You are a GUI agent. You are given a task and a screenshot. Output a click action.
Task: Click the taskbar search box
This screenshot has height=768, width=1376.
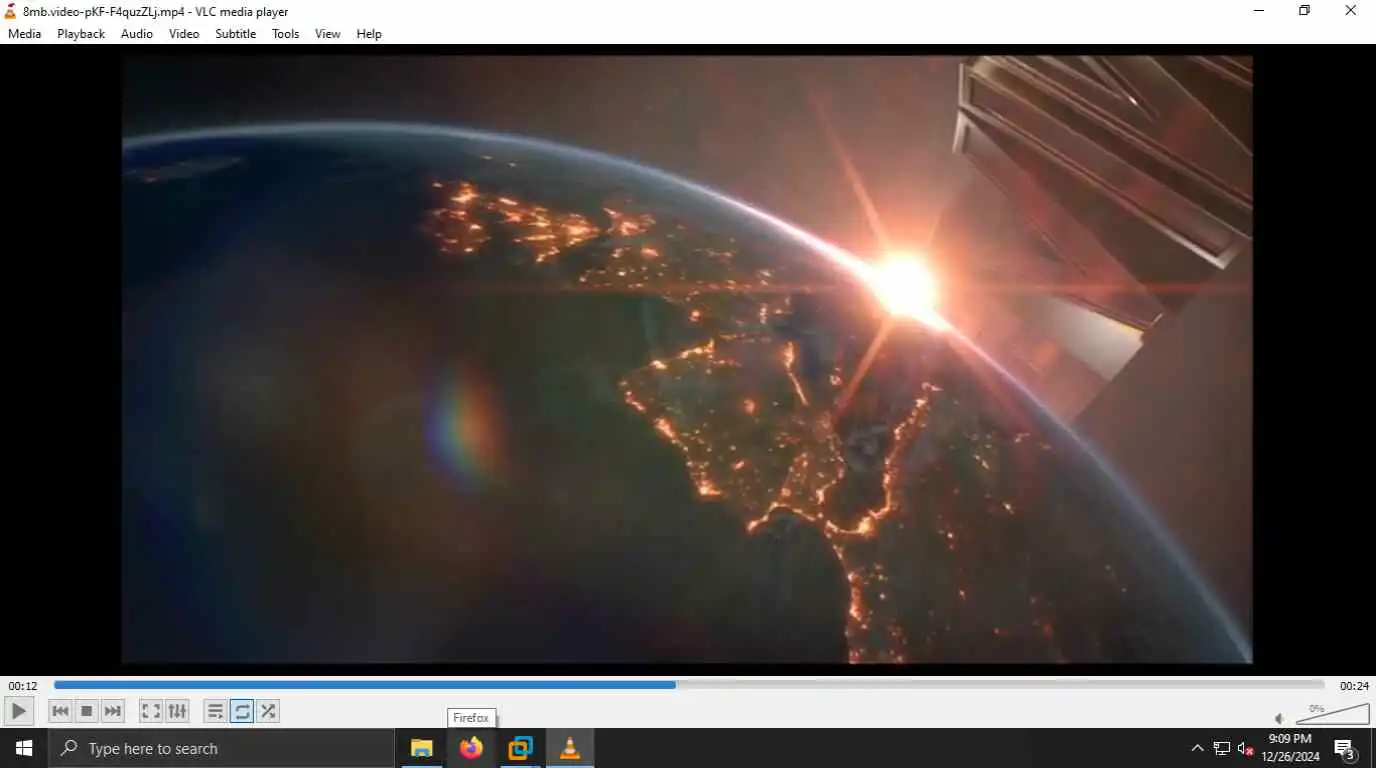[x=221, y=748]
